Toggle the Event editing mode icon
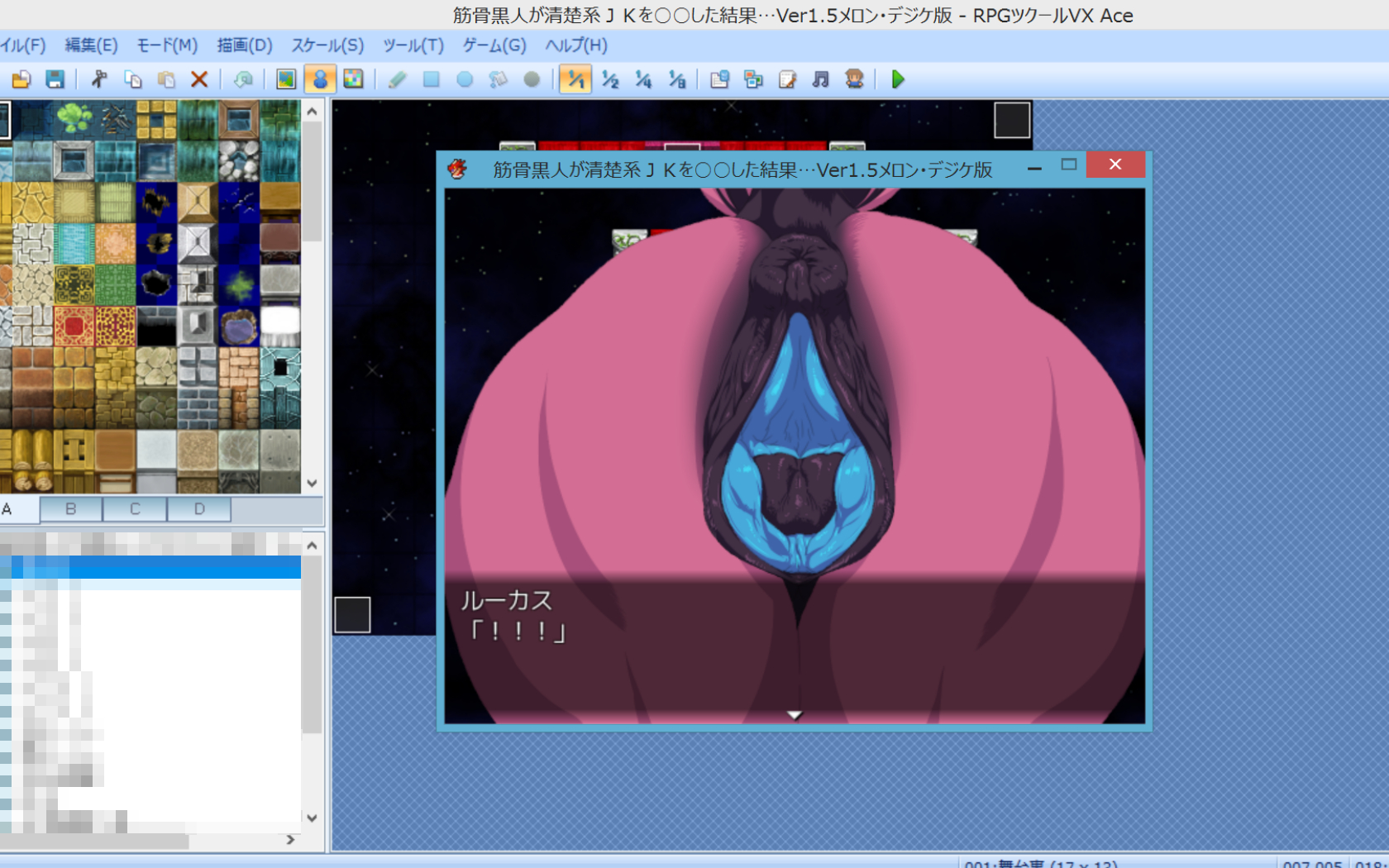This screenshot has width=1389, height=868. point(320,79)
